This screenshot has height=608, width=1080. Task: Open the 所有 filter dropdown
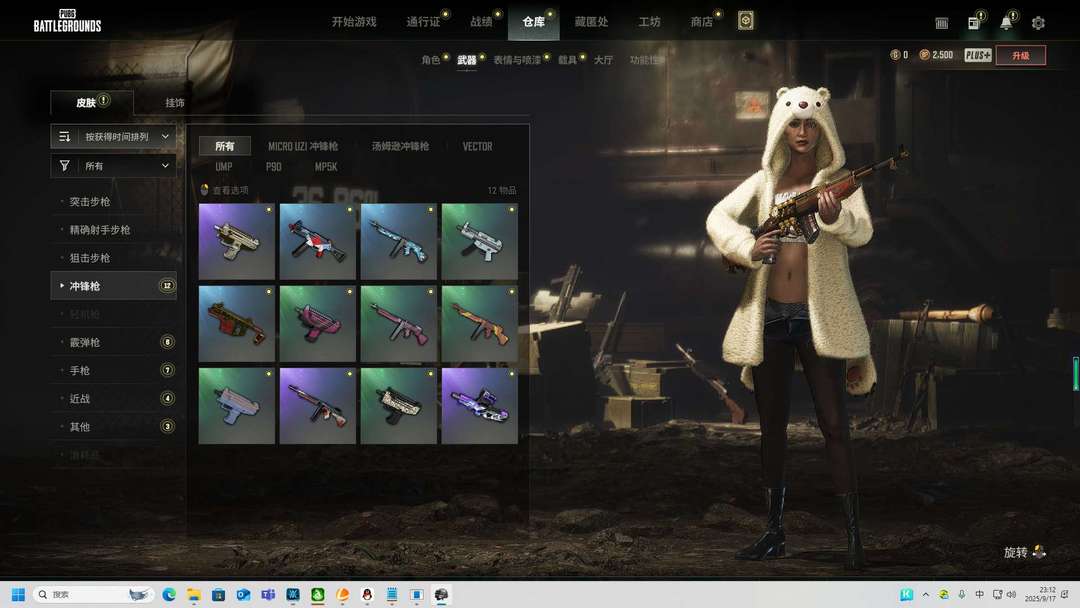113,166
